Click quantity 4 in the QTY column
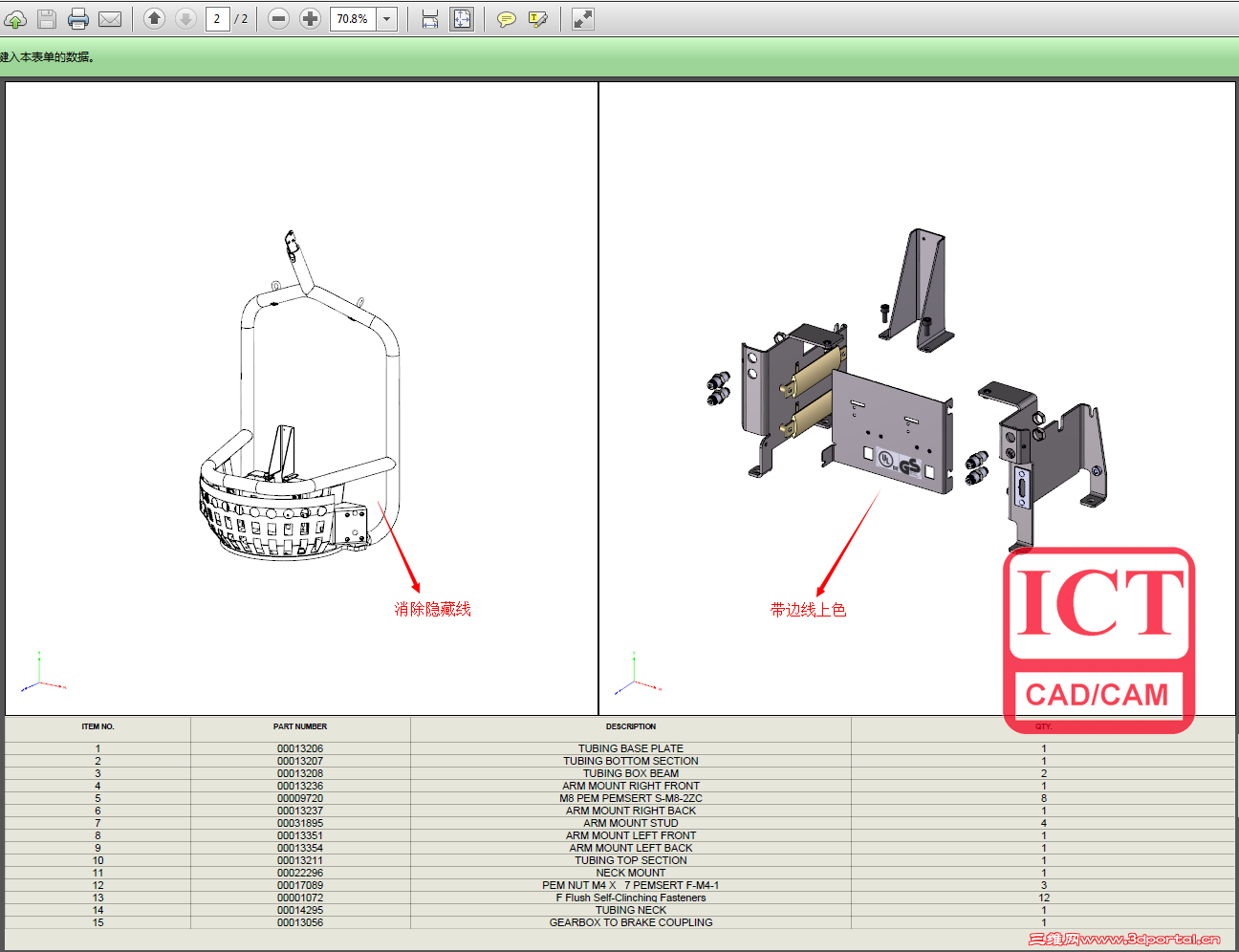 click(x=1044, y=823)
